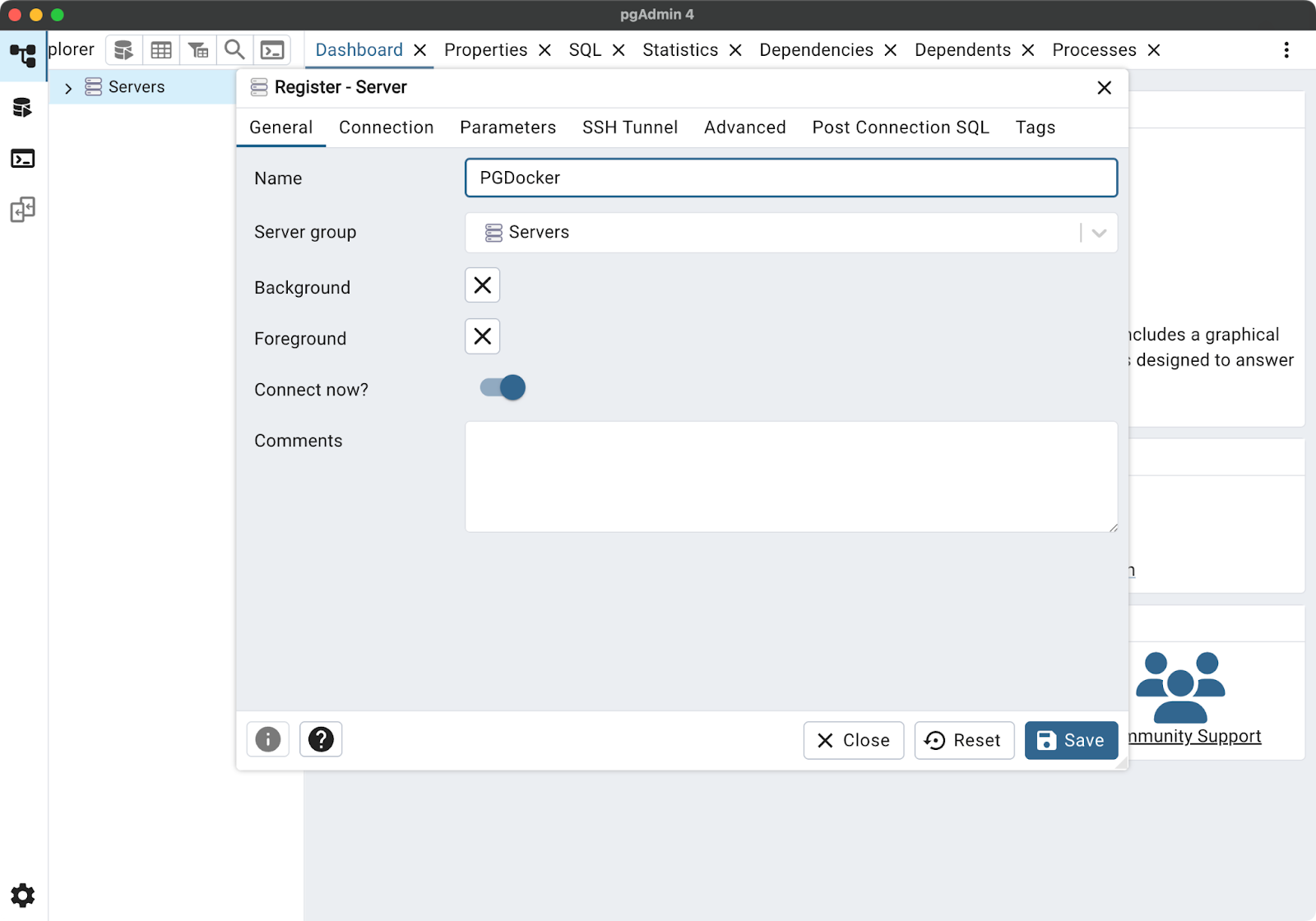Viewport: 1316px width, 921px height.
Task: Open the Dependents panel tab
Action: pos(963,50)
